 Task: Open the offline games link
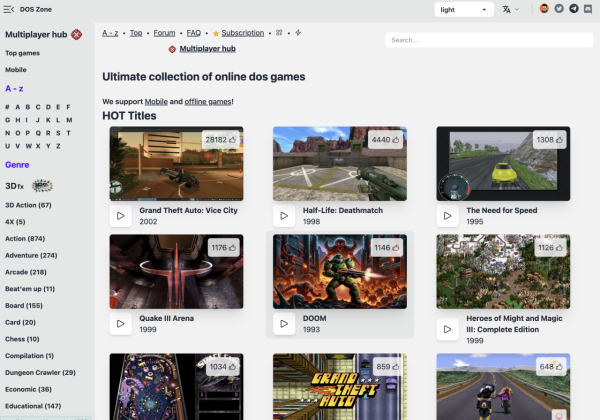pos(208,102)
